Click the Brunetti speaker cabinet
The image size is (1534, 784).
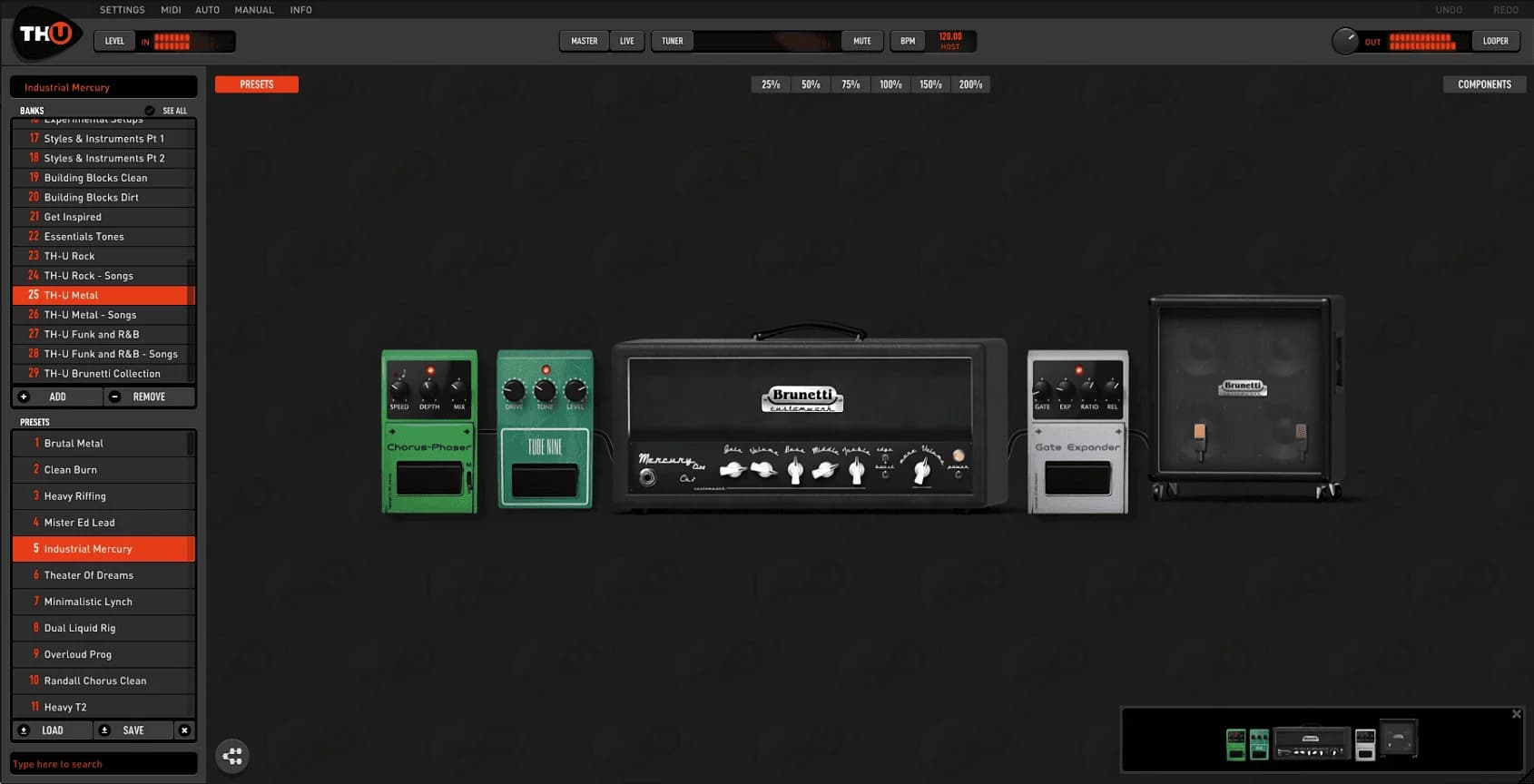[1244, 396]
